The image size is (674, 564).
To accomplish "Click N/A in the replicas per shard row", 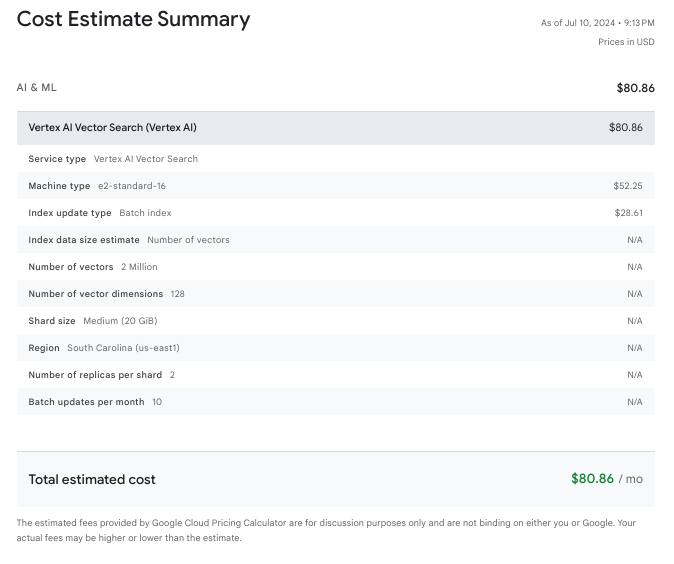I will tap(634, 375).
